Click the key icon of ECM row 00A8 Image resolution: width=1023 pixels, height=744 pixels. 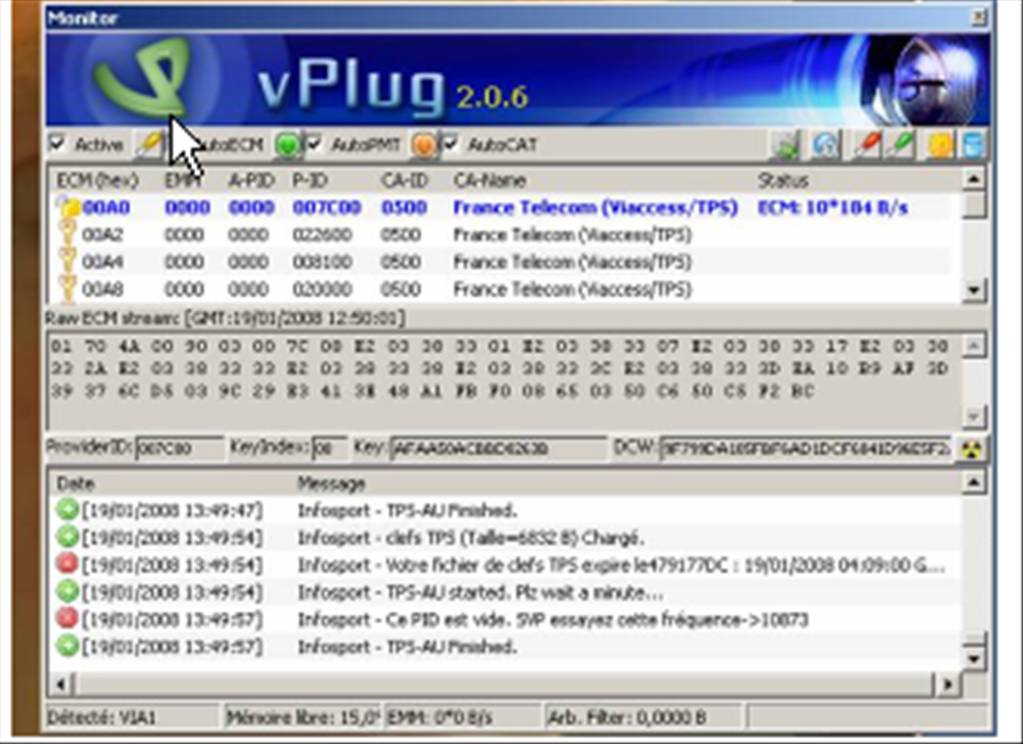(x=68, y=288)
